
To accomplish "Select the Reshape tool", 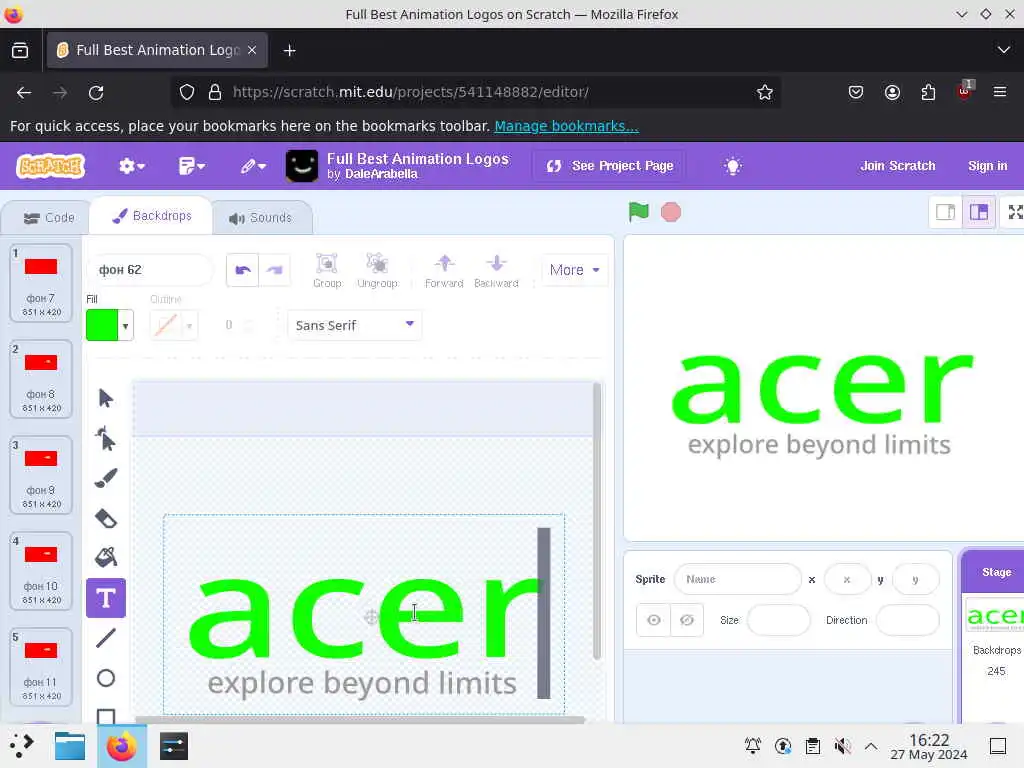I will [106, 438].
